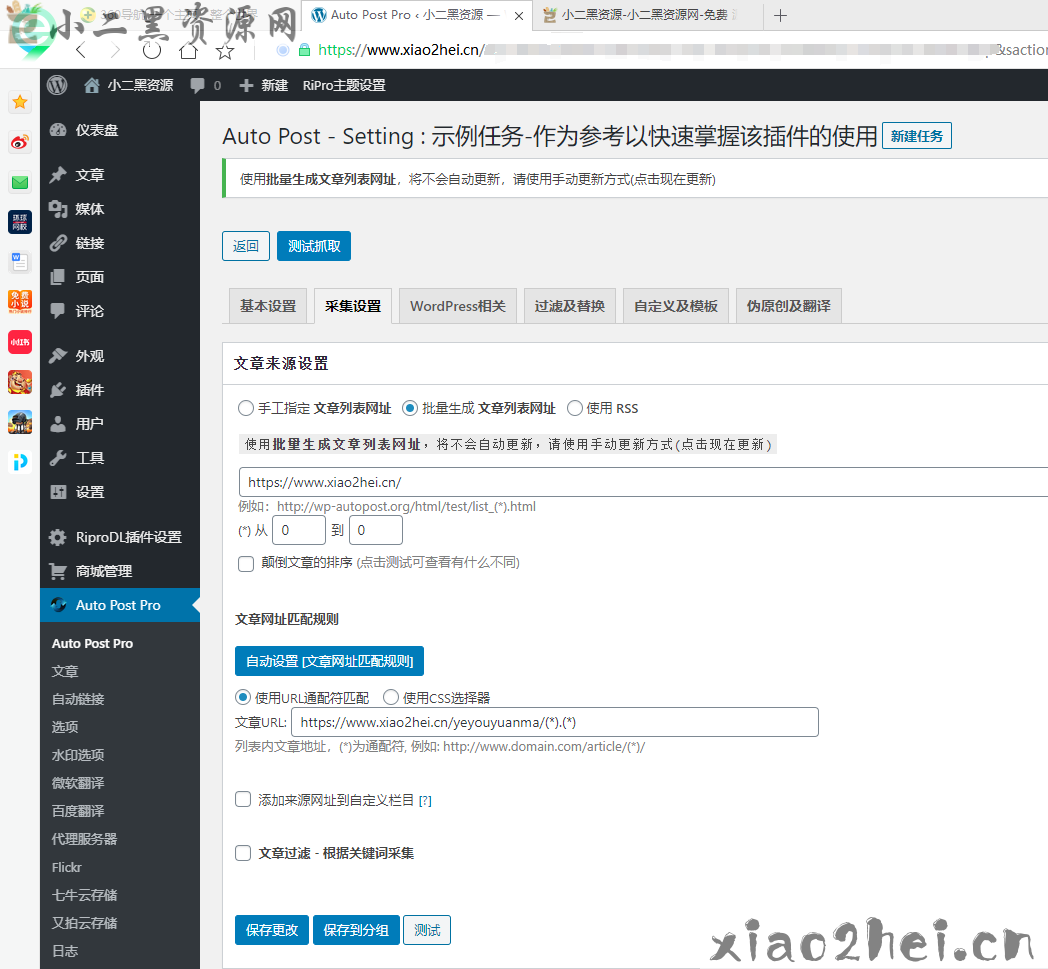Image resolution: width=1048 pixels, height=969 pixels.
Task: Click the 测试 button at the bottom
Action: [x=427, y=930]
